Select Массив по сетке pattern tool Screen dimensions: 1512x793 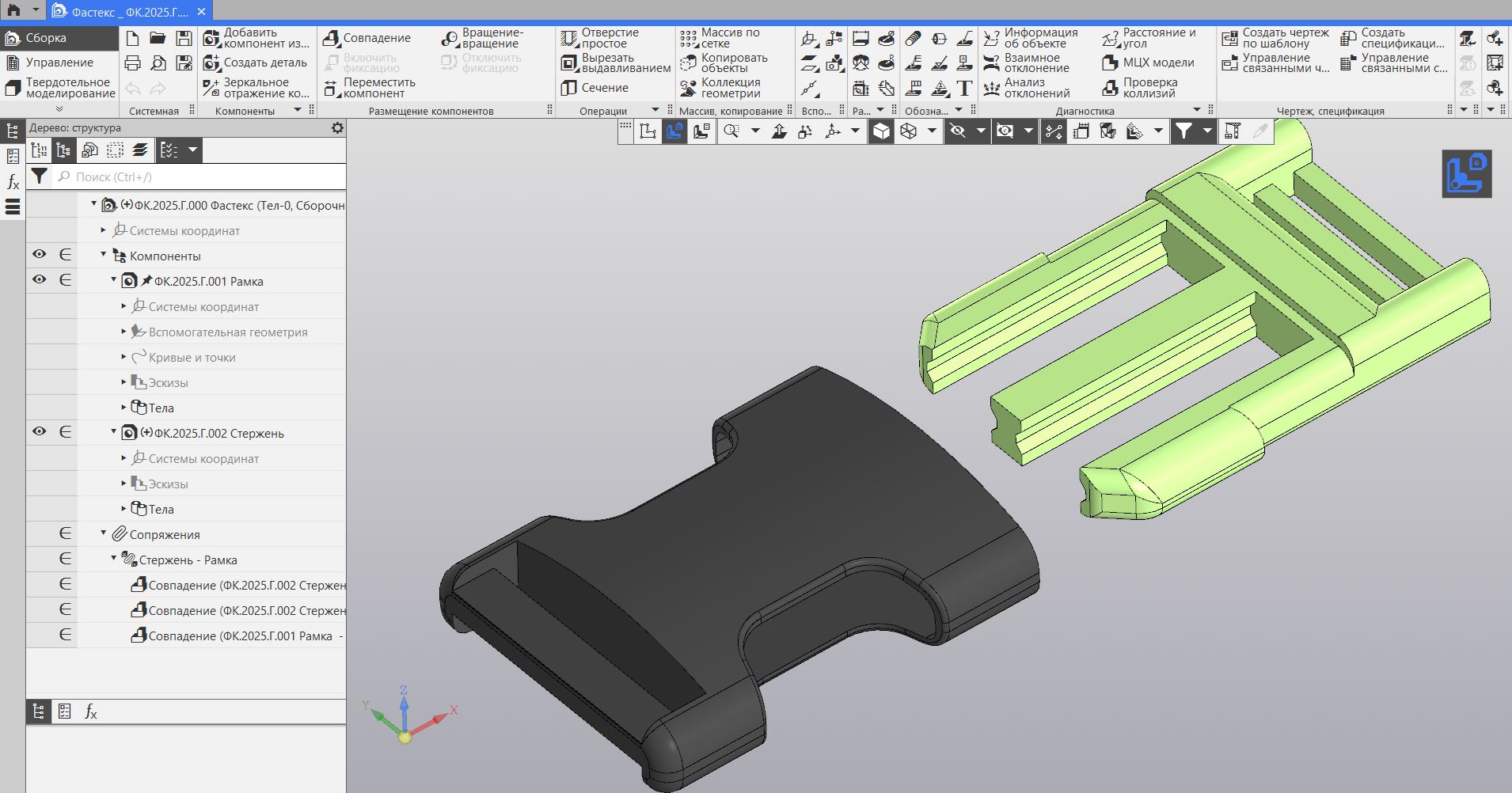(x=720, y=38)
